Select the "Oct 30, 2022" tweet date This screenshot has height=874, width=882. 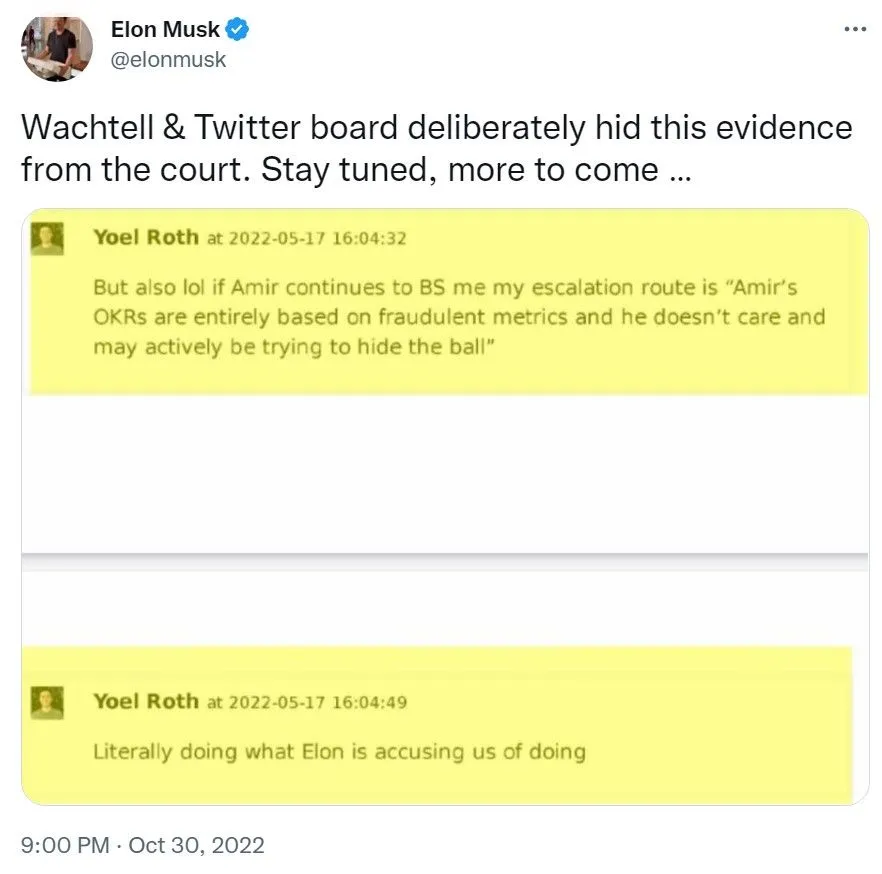point(196,845)
